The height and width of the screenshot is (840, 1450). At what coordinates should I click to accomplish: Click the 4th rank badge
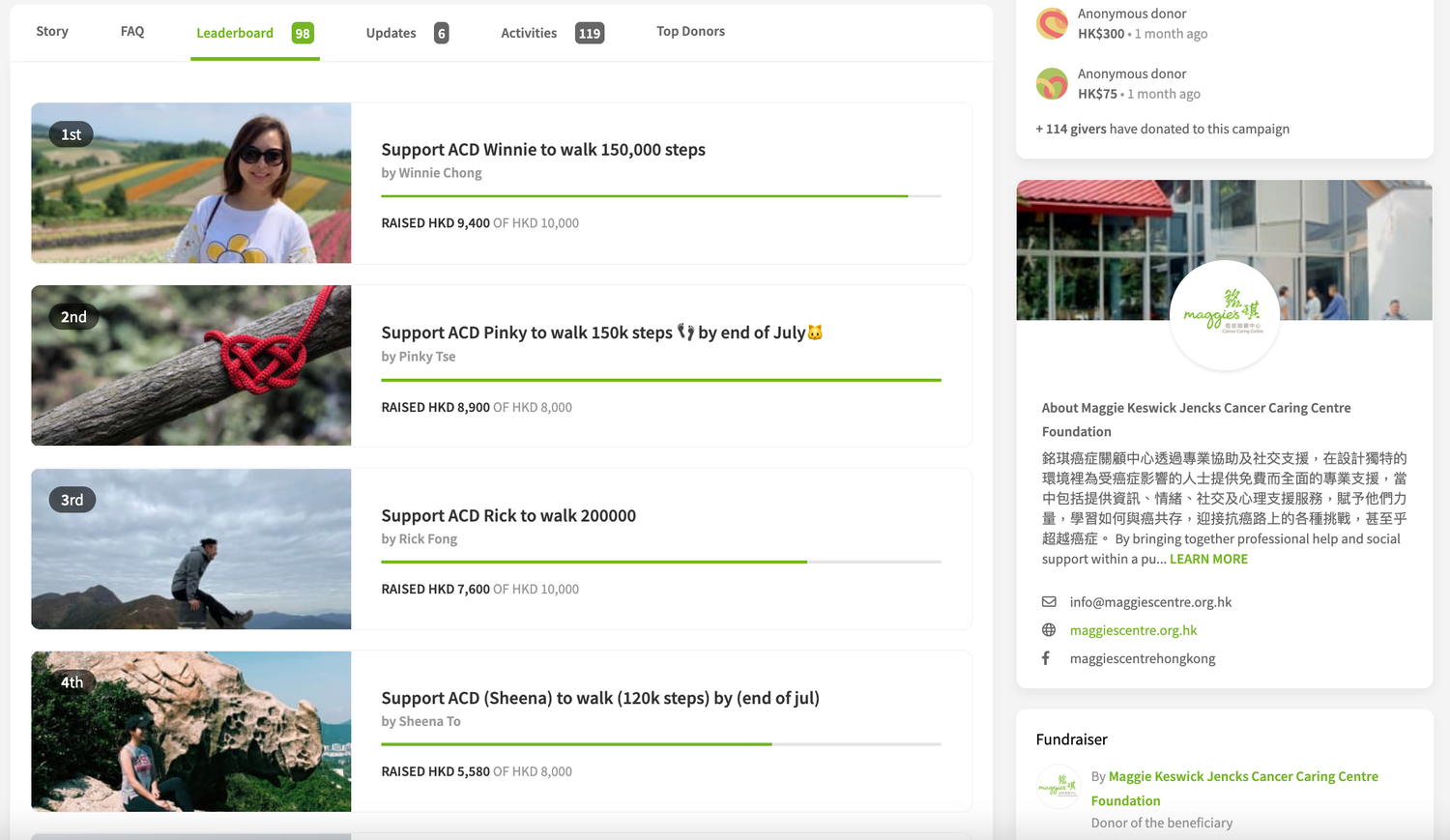[72, 681]
